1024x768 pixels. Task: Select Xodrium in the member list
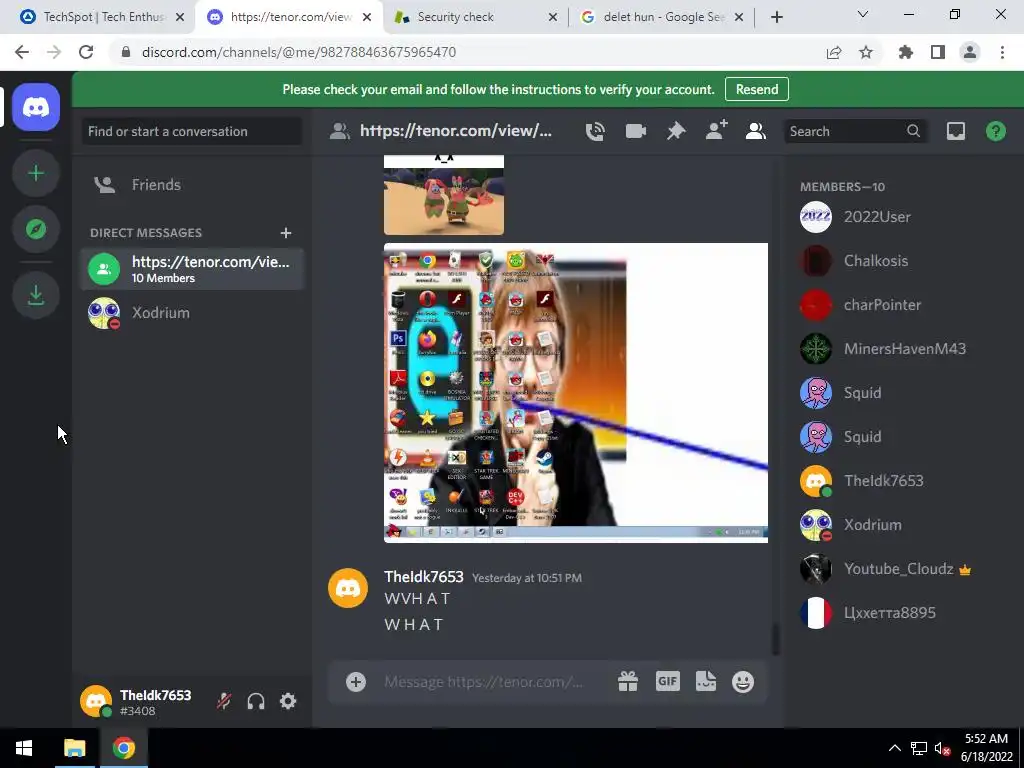(903, 525)
